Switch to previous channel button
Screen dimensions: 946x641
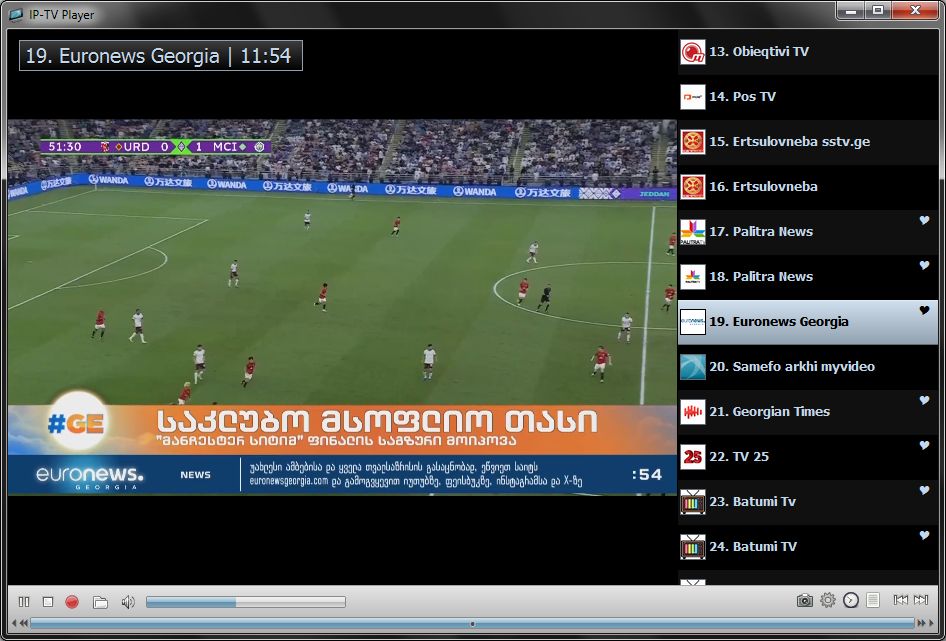(x=900, y=599)
